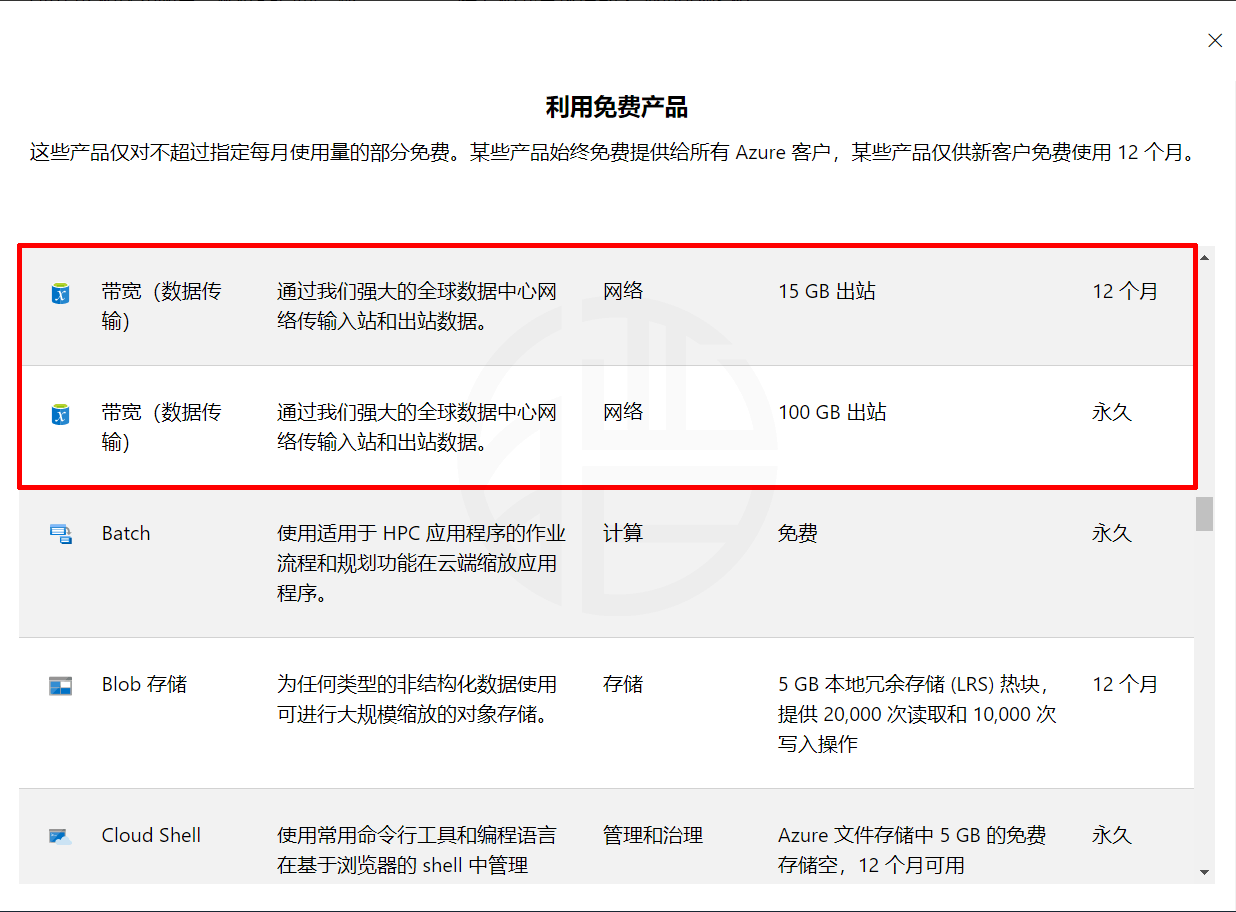
Task: Click the bandwidth icon in the 12 个月 row
Action: pyautogui.click(x=61, y=293)
